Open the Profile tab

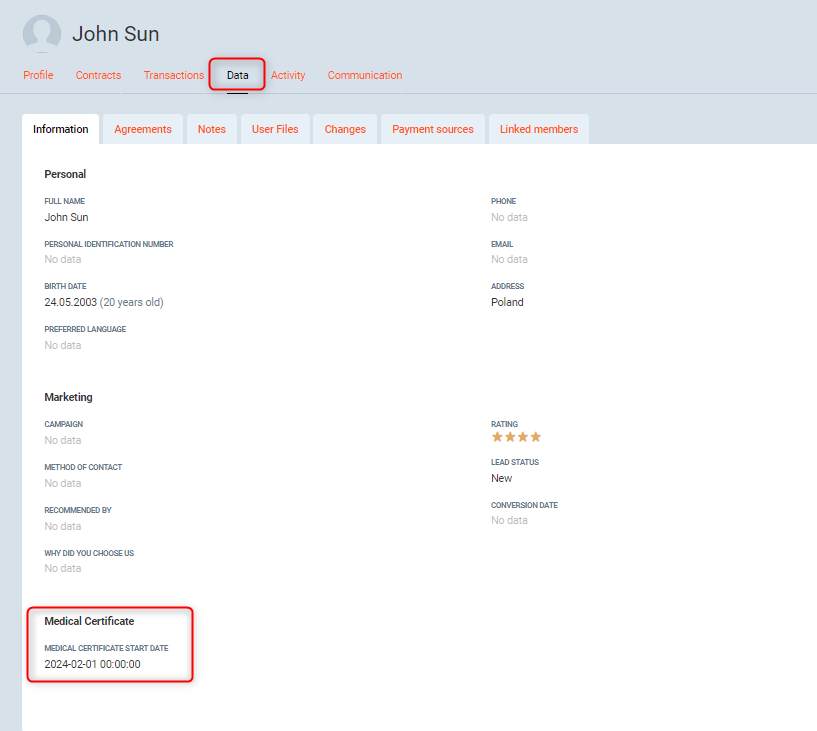pos(38,75)
